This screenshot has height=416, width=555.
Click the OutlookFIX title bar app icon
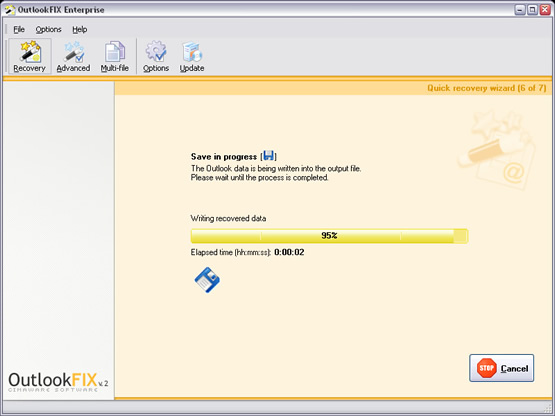point(10,10)
